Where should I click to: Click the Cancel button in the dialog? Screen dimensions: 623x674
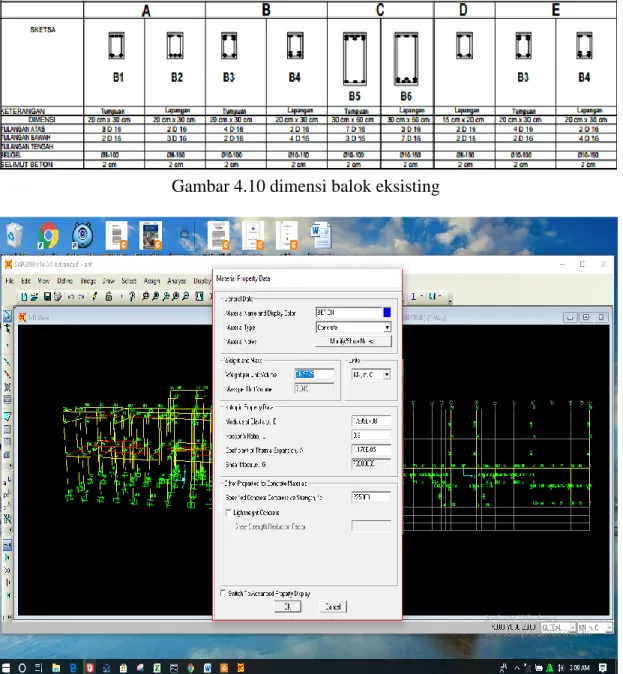[x=333, y=607]
